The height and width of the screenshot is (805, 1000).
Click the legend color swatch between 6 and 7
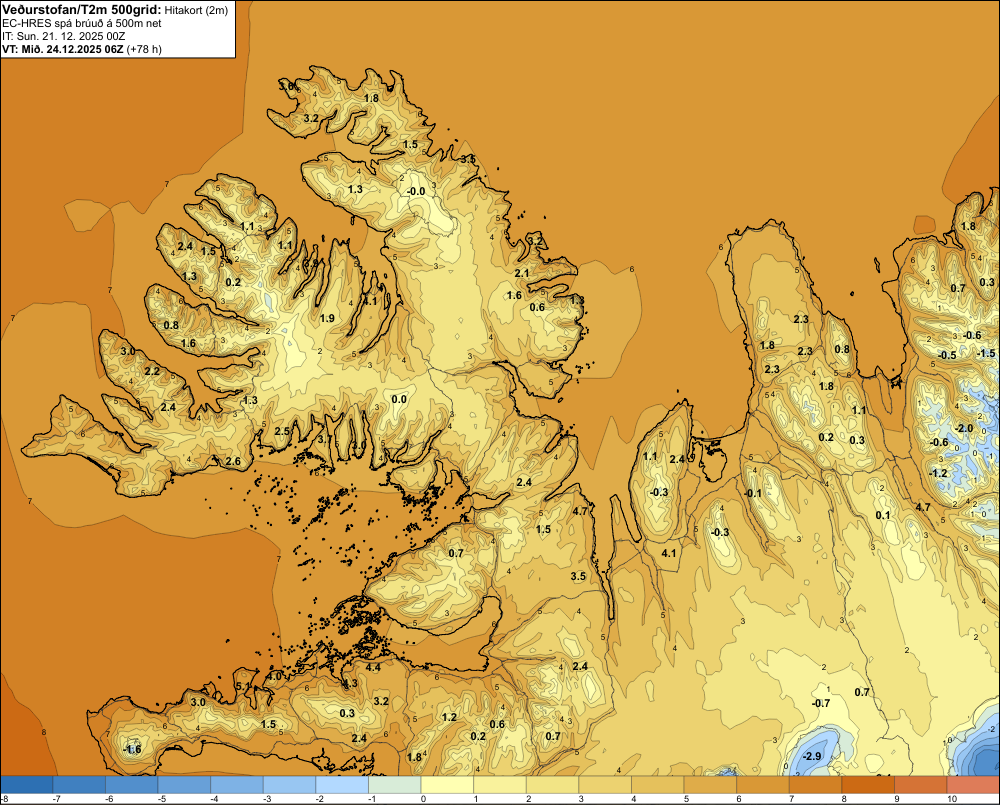tap(763, 785)
